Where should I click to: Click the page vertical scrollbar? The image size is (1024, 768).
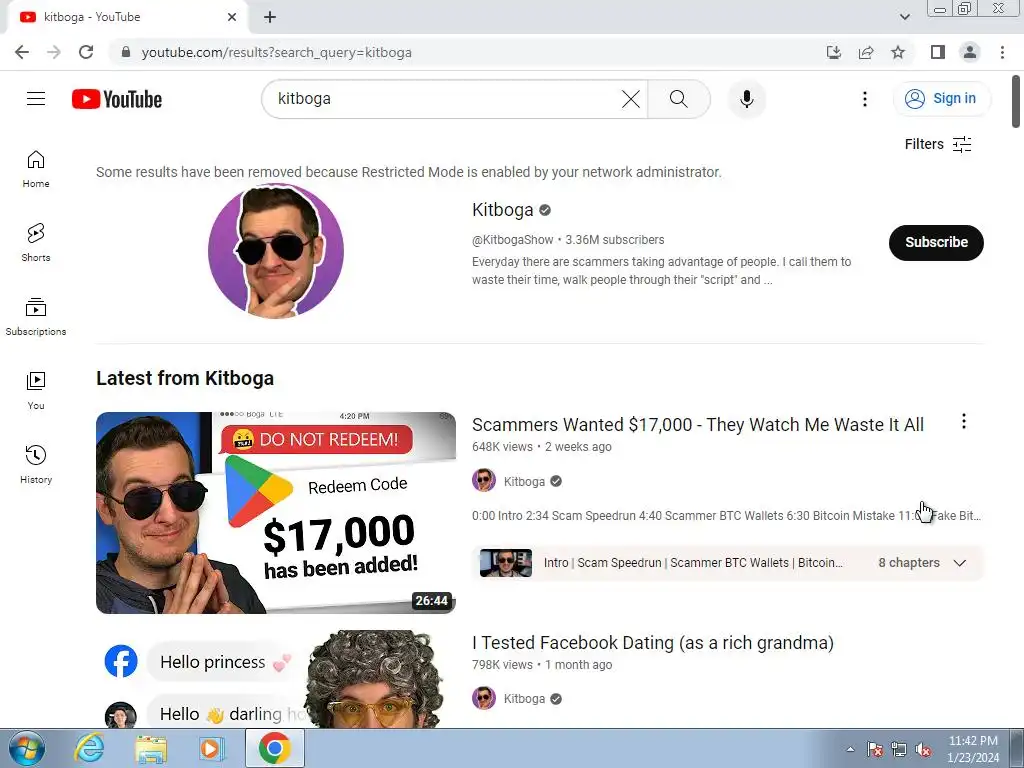[x=1016, y=101]
